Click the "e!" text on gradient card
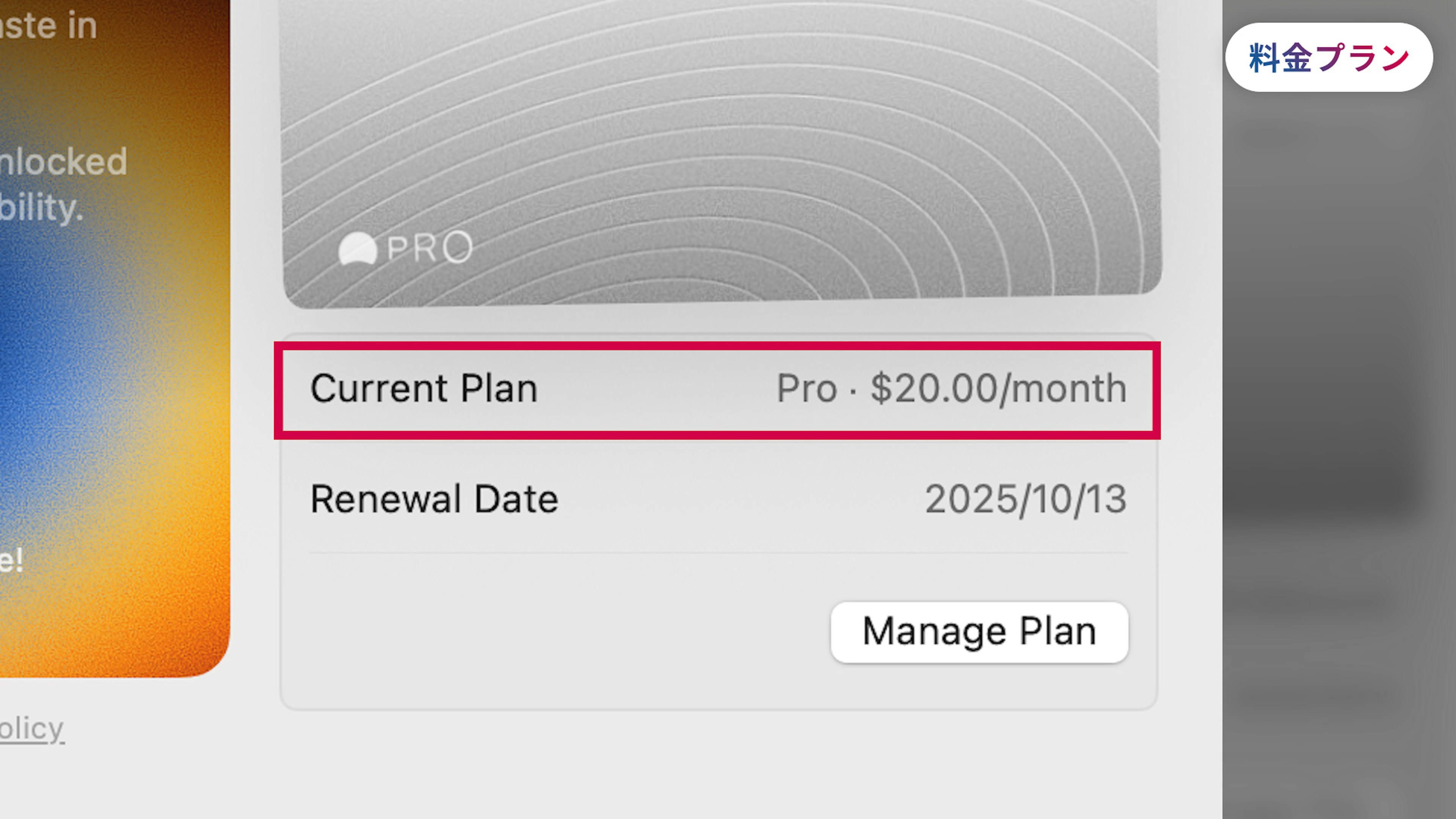The height and width of the screenshot is (819, 1456). pos(11,560)
